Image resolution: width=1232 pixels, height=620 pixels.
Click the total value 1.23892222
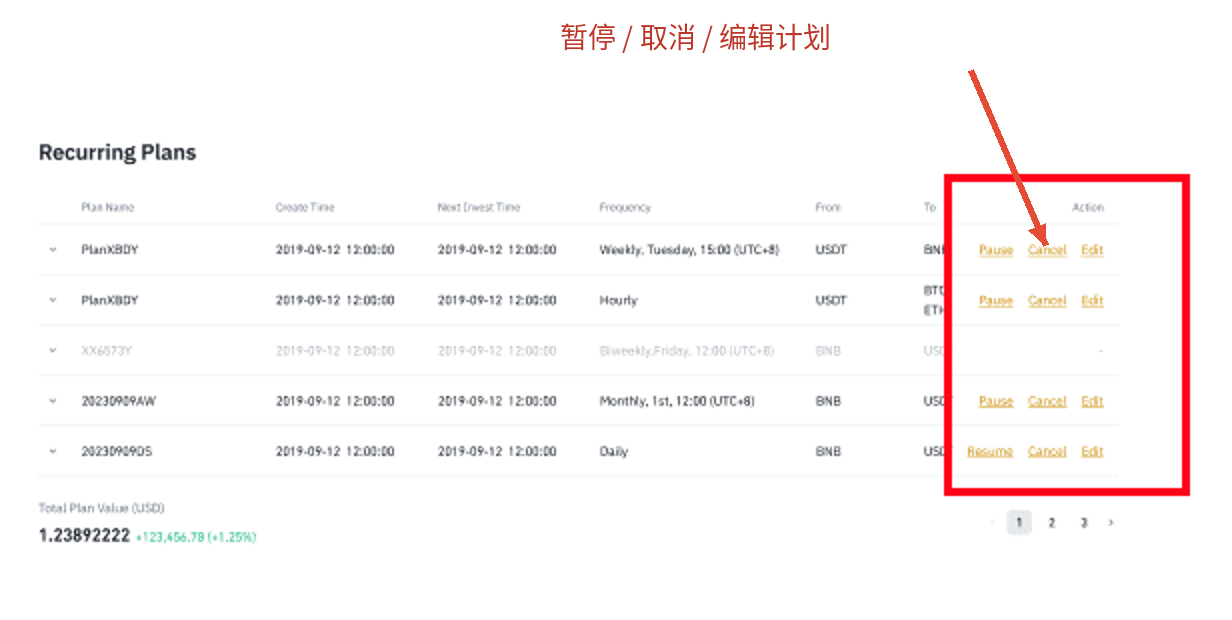point(84,536)
